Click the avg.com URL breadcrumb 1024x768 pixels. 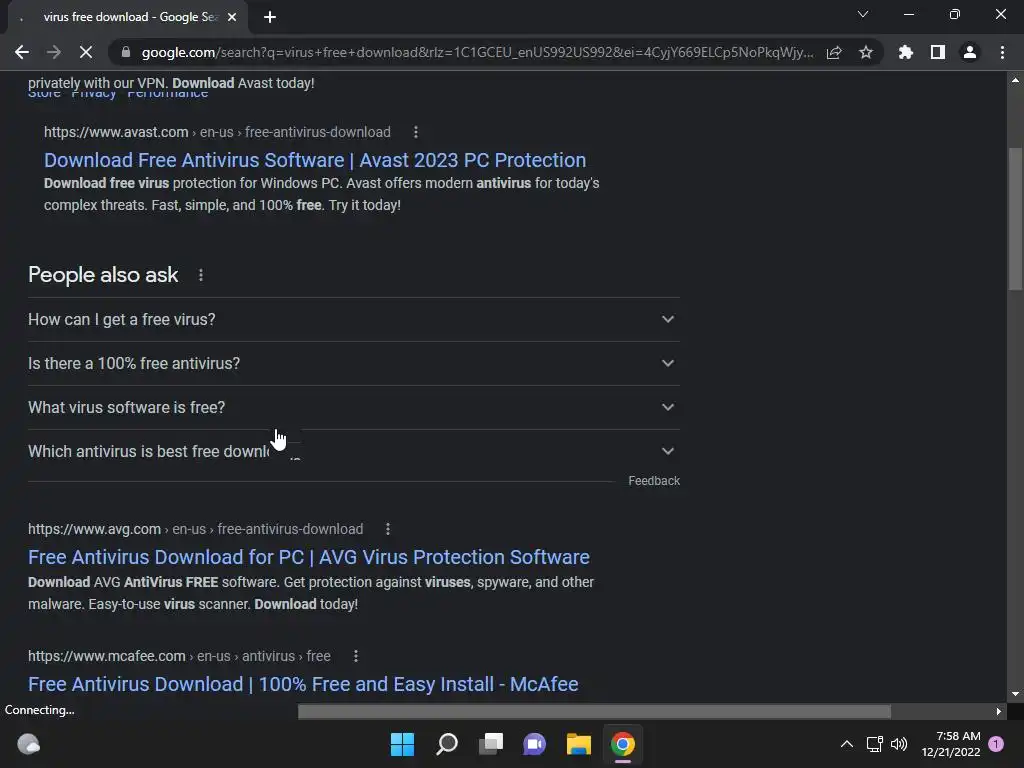(x=195, y=529)
